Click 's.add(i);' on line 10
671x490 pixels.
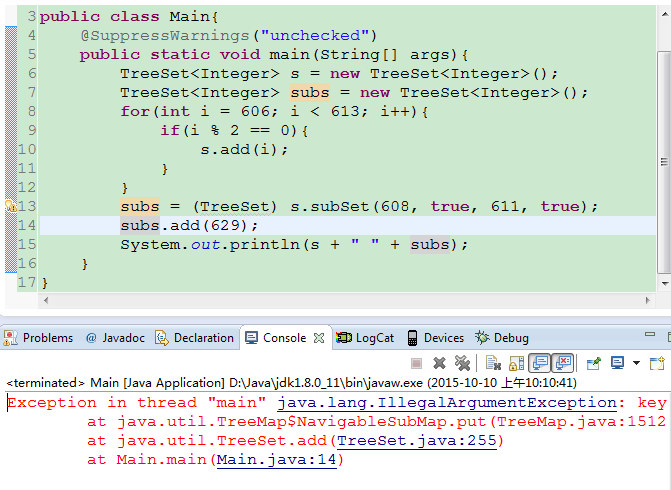(244, 149)
